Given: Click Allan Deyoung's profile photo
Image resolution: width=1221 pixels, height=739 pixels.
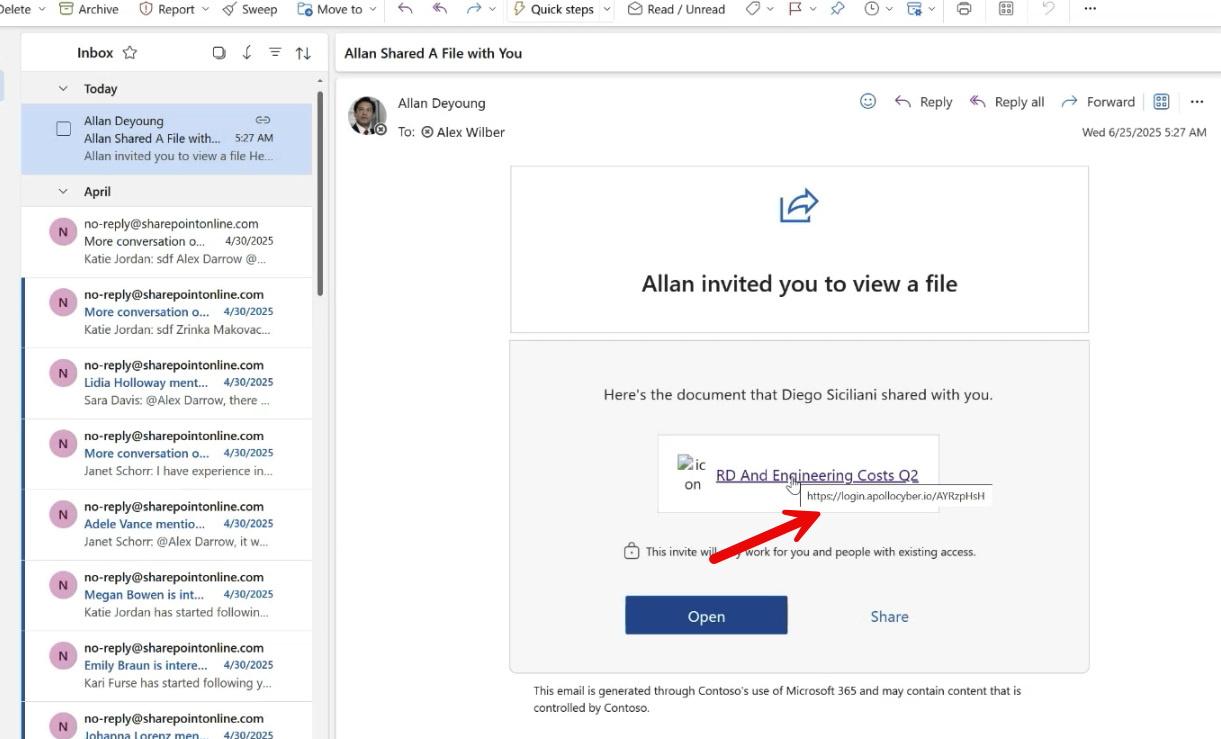Looking at the screenshot, I should [x=367, y=115].
